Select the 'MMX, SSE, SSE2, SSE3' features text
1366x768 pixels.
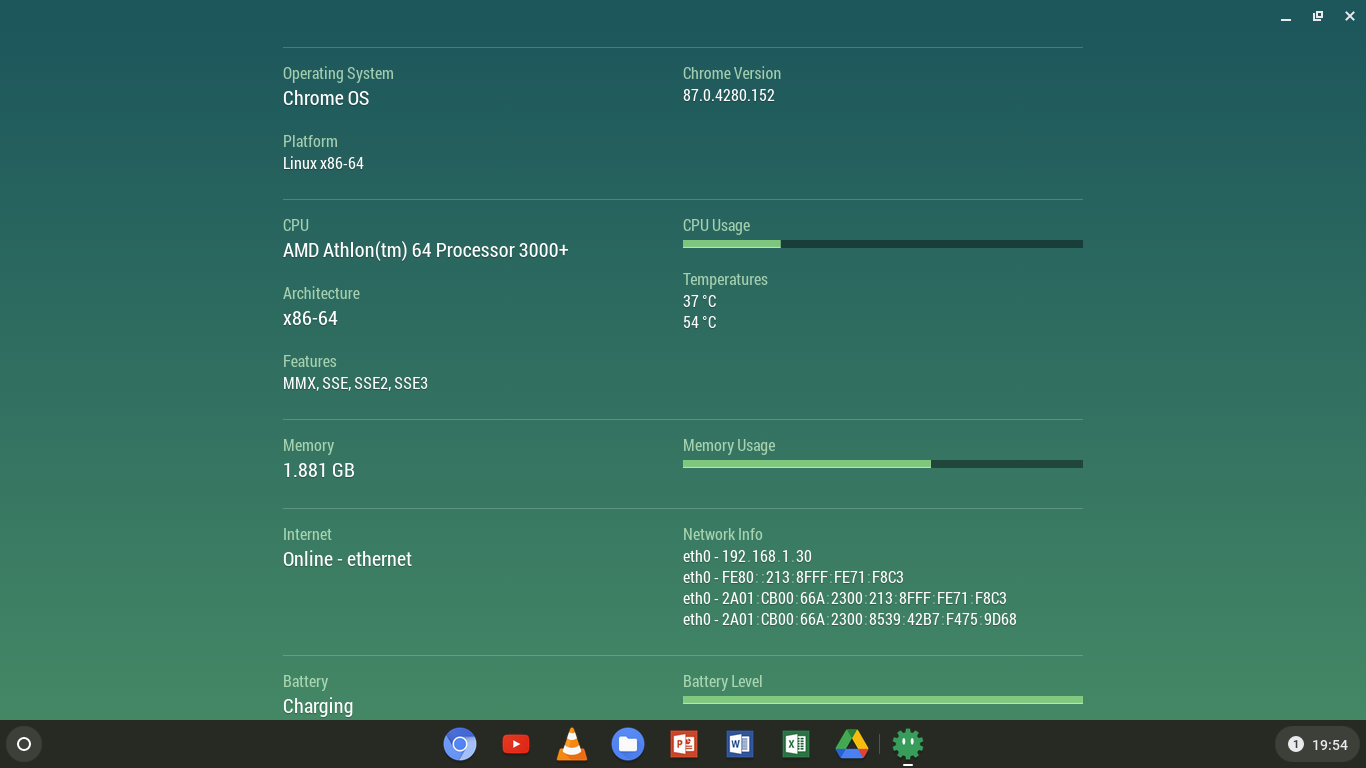pos(355,383)
